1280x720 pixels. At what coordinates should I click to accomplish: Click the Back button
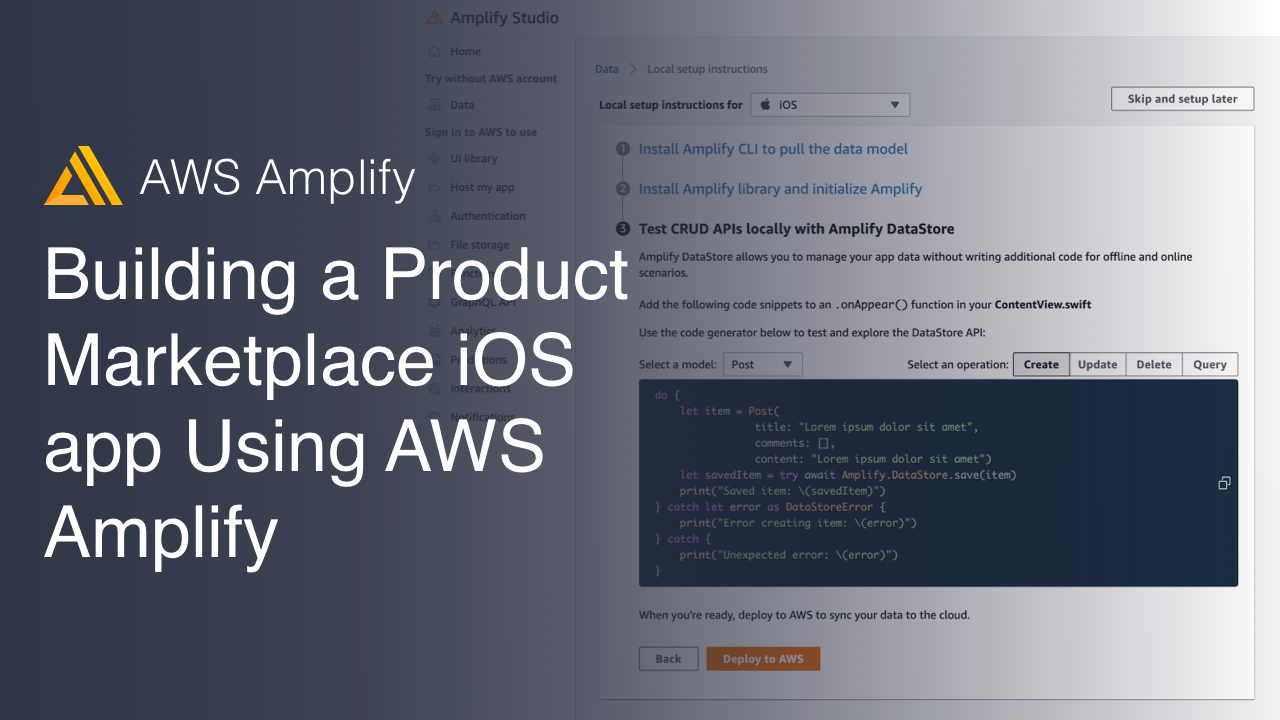tap(668, 659)
